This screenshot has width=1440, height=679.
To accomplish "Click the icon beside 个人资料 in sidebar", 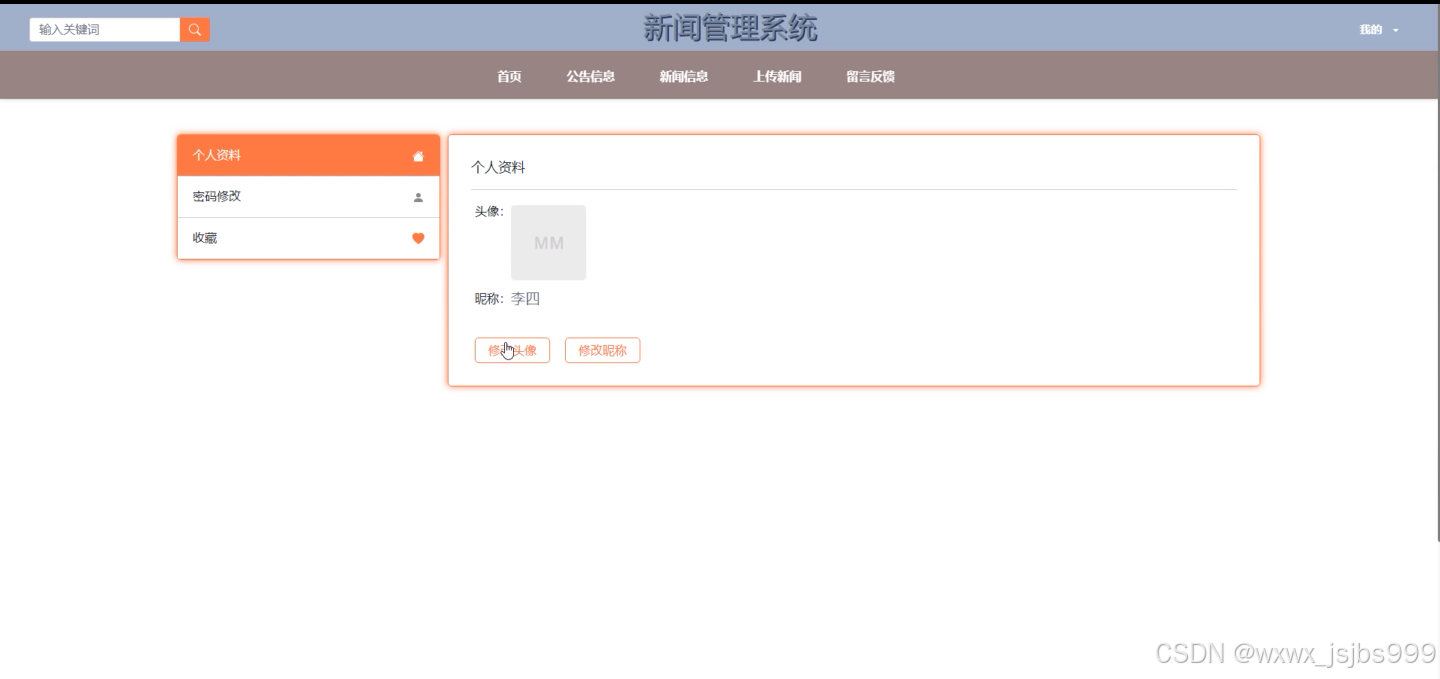I will tap(418, 156).
